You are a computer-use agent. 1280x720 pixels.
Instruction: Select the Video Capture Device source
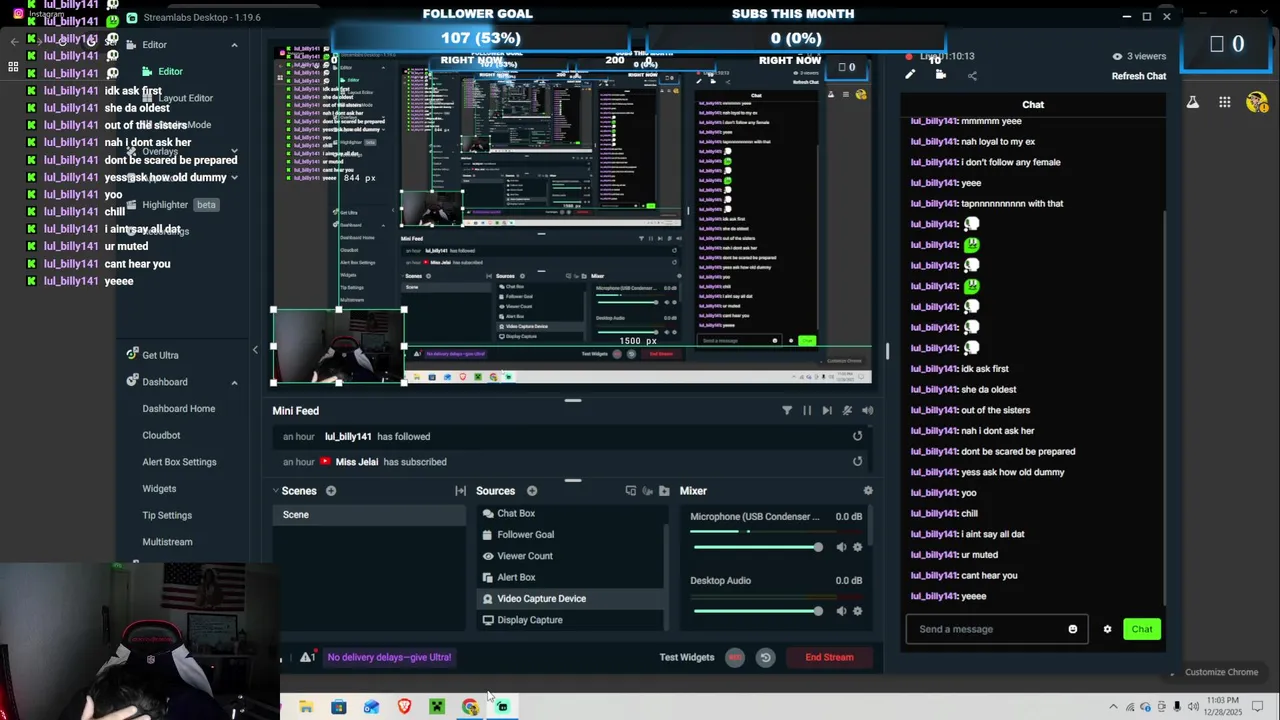point(570,598)
